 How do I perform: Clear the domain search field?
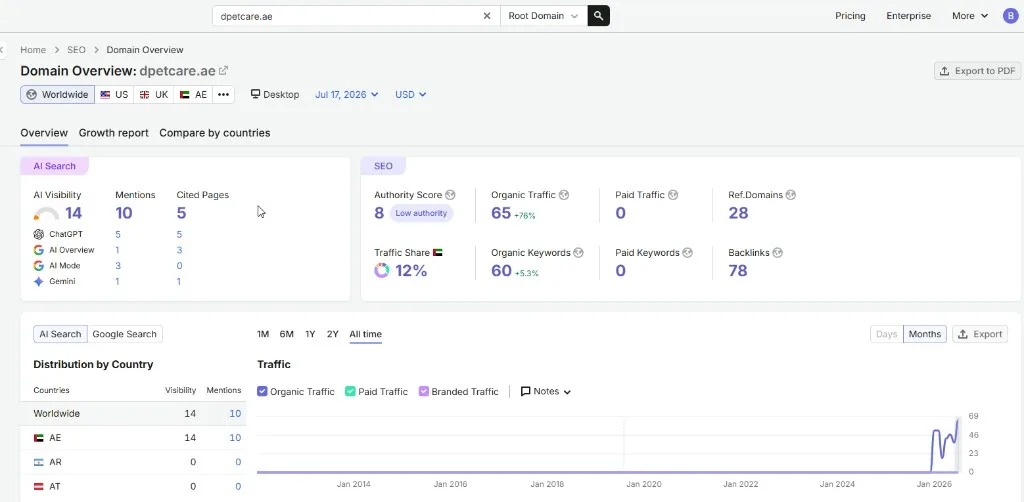click(x=487, y=16)
